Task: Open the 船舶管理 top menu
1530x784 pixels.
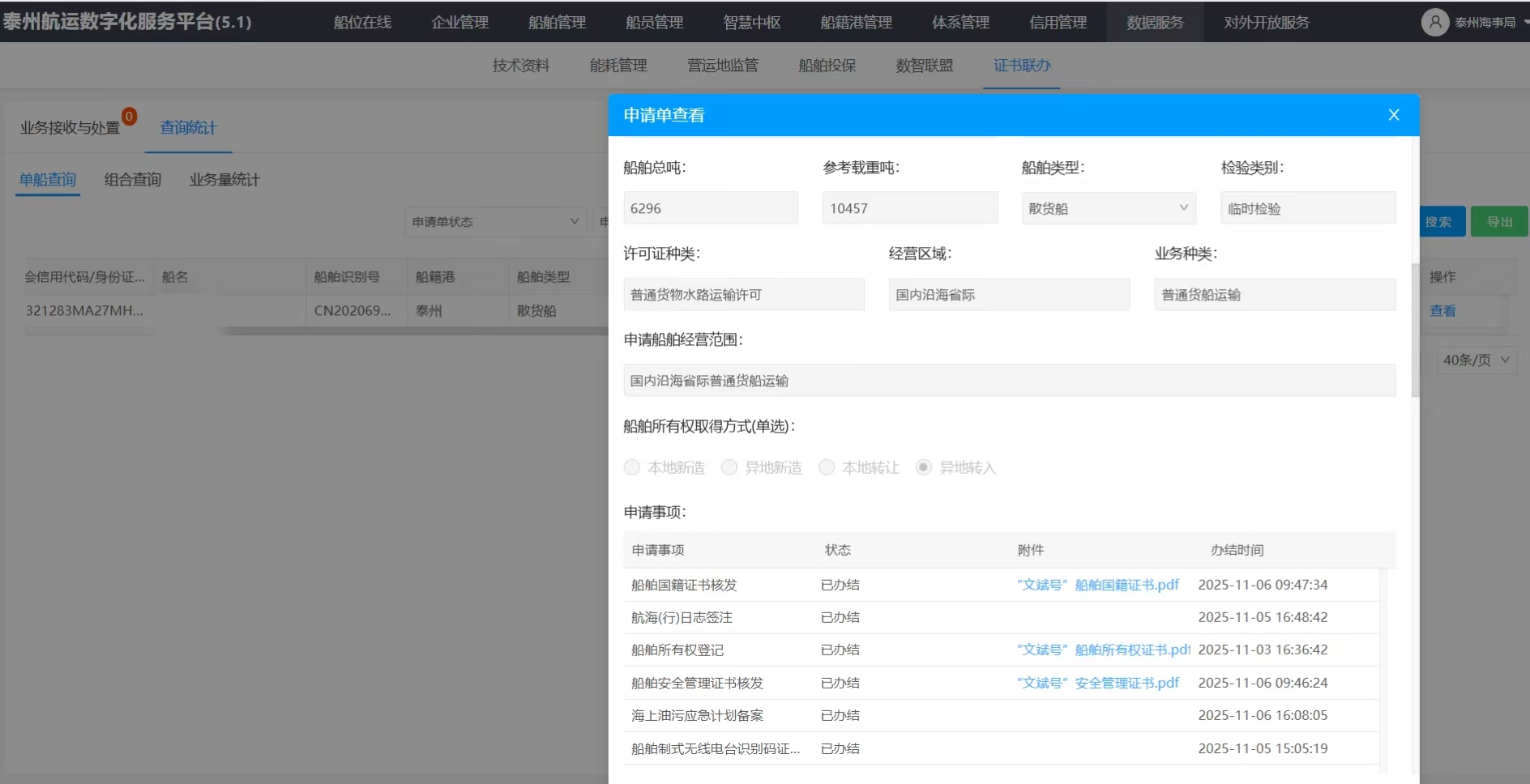Action: (557, 23)
